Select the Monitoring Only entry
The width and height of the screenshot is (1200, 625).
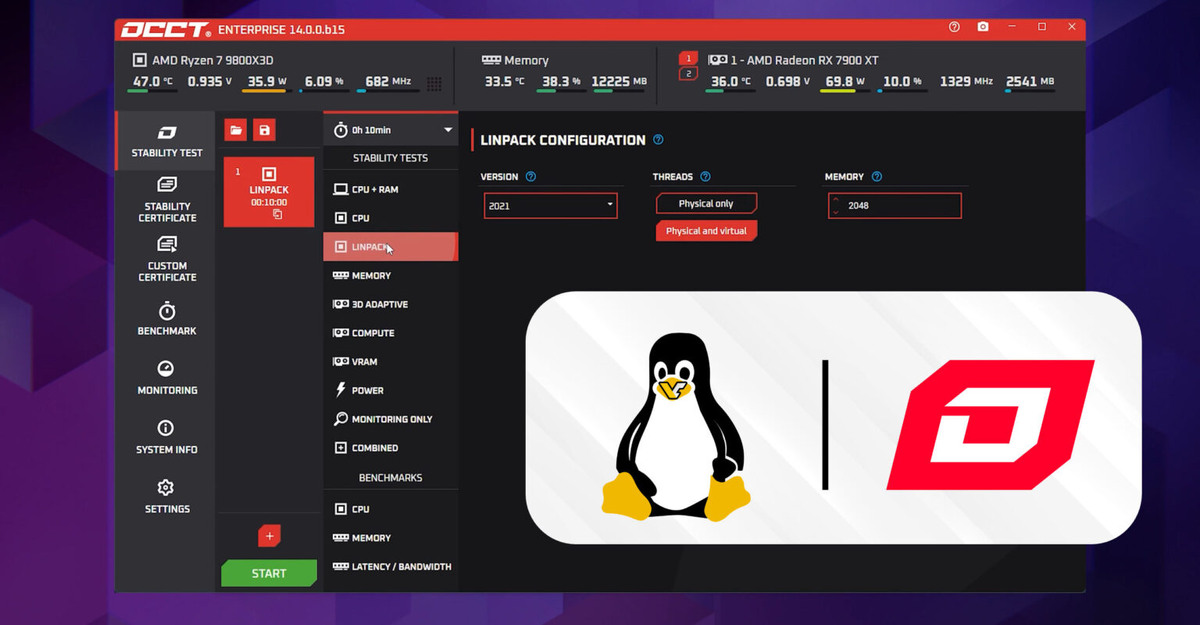390,419
